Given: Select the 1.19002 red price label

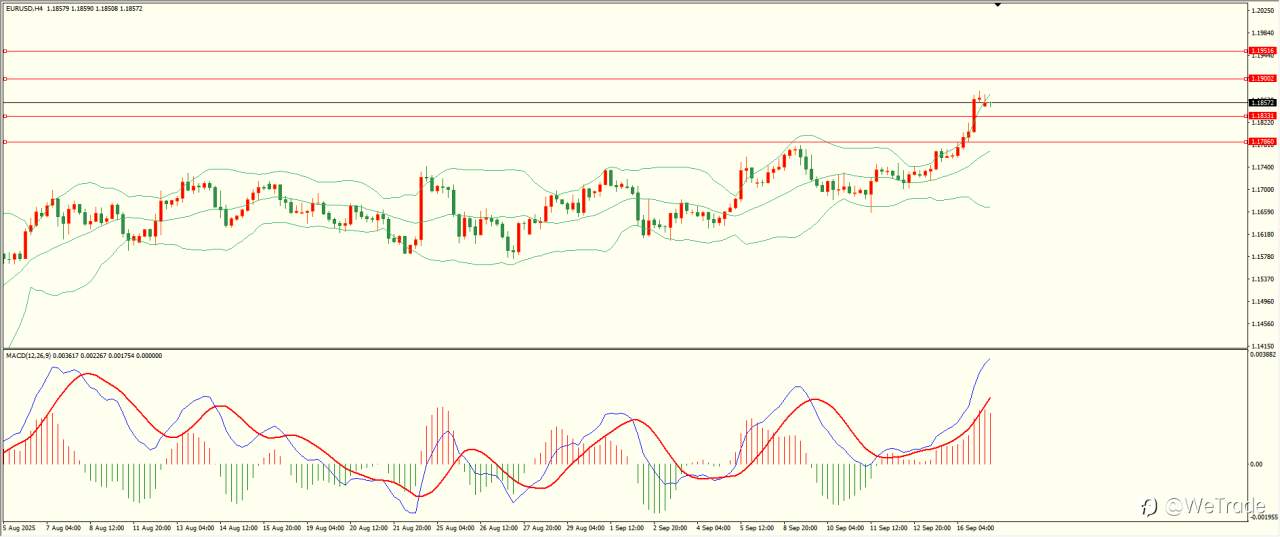Looking at the screenshot, I should (1263, 78).
